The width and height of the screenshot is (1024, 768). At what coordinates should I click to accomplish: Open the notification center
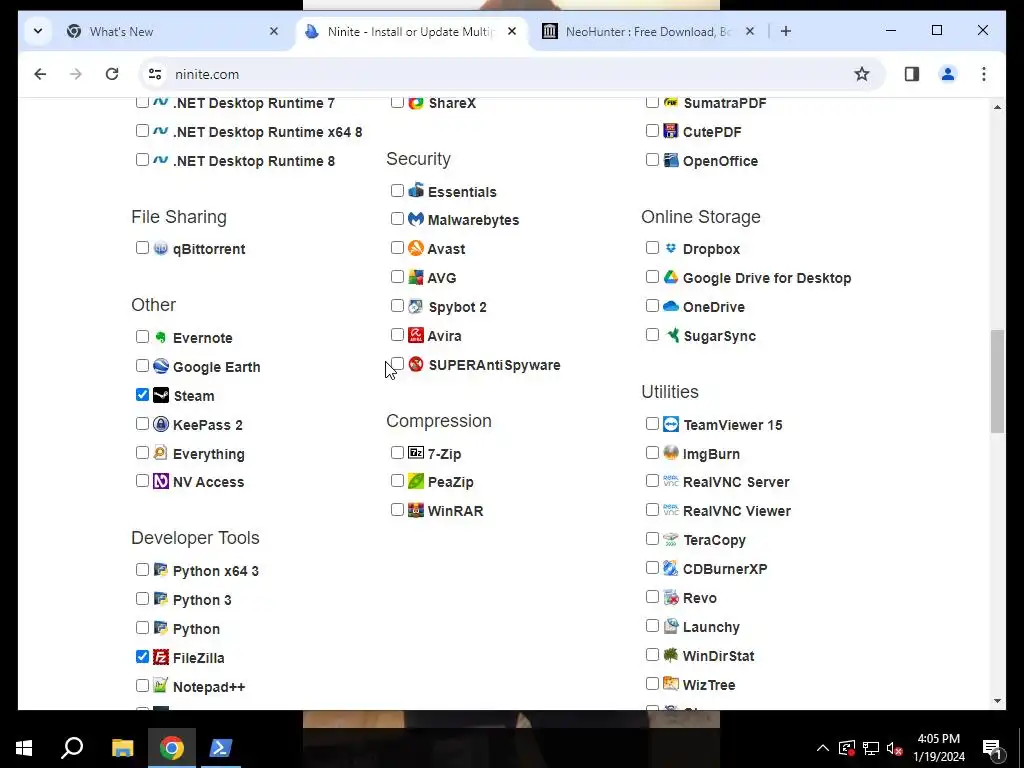993,748
